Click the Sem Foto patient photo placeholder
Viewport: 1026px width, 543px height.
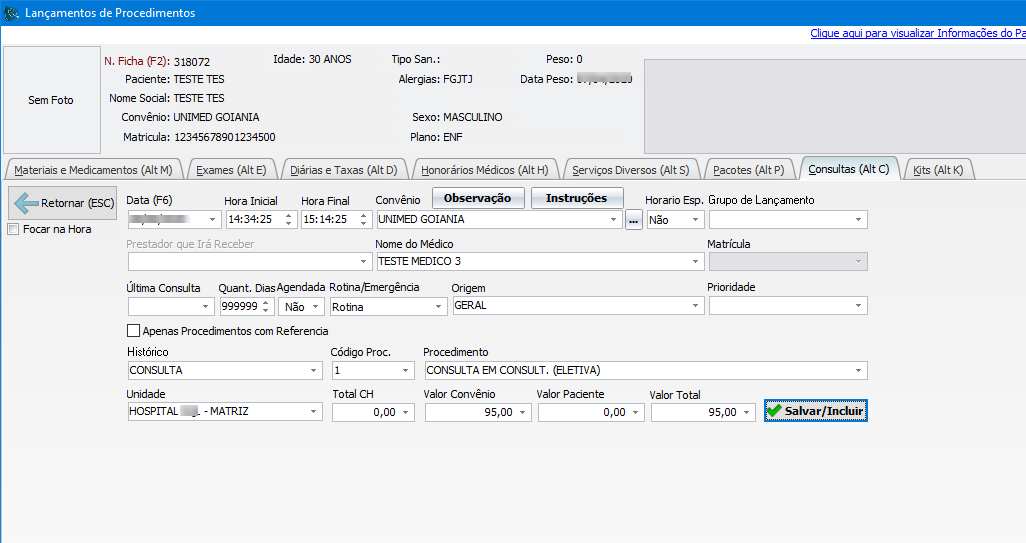point(50,100)
